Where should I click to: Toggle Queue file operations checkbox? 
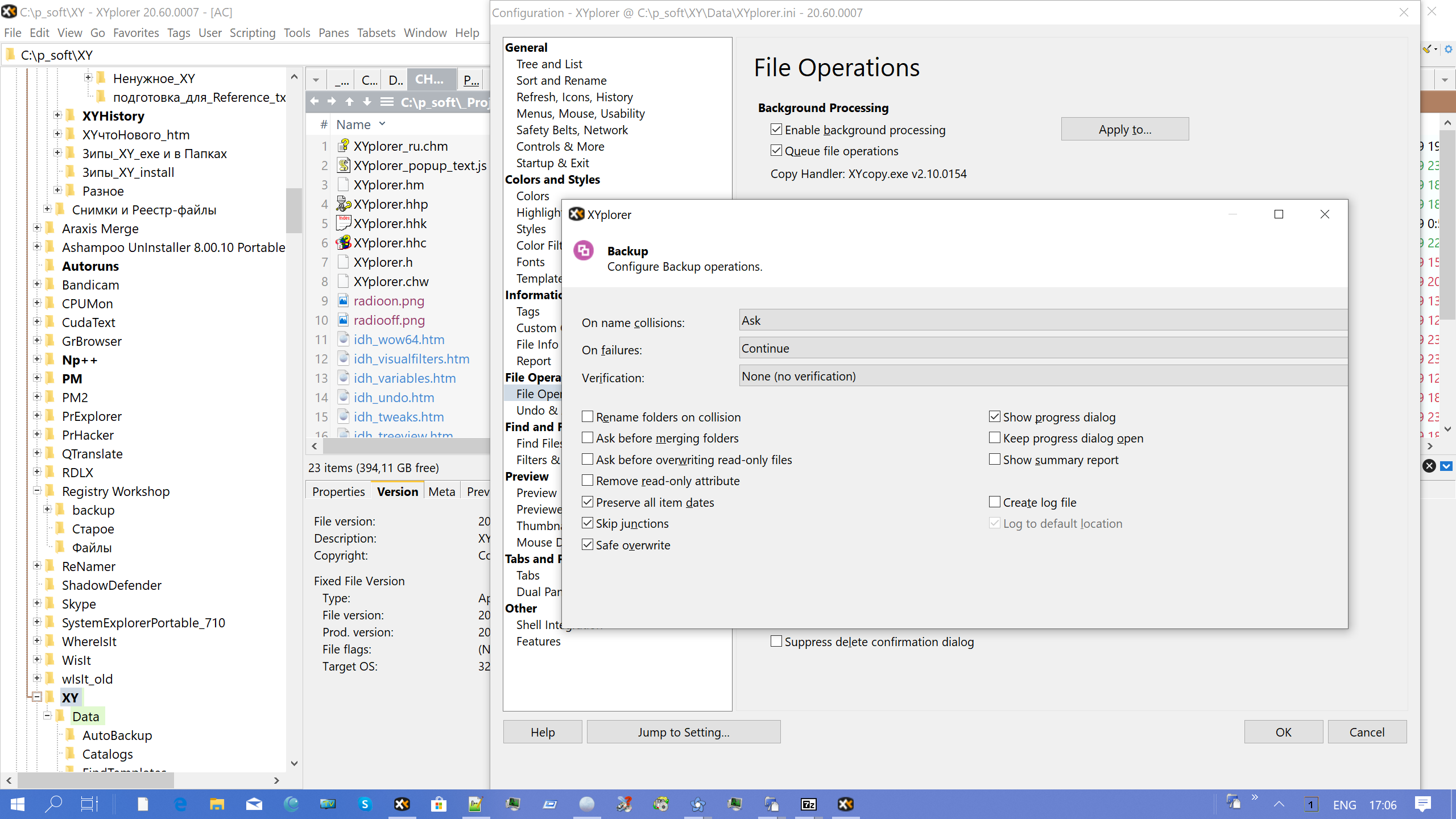click(776, 151)
